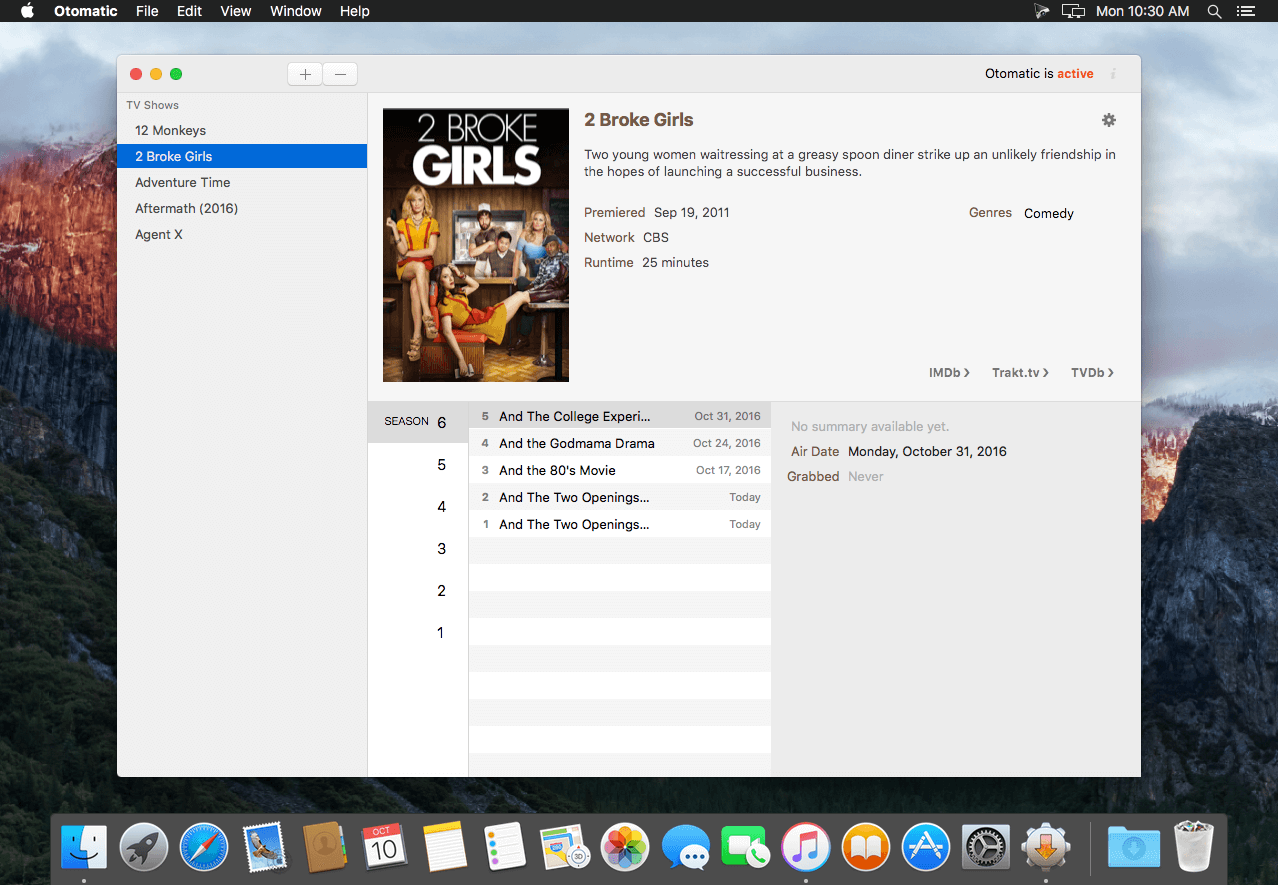Click the AirPlay display icon in menu bar
Image resolution: width=1278 pixels, height=885 pixels.
[x=1073, y=11]
